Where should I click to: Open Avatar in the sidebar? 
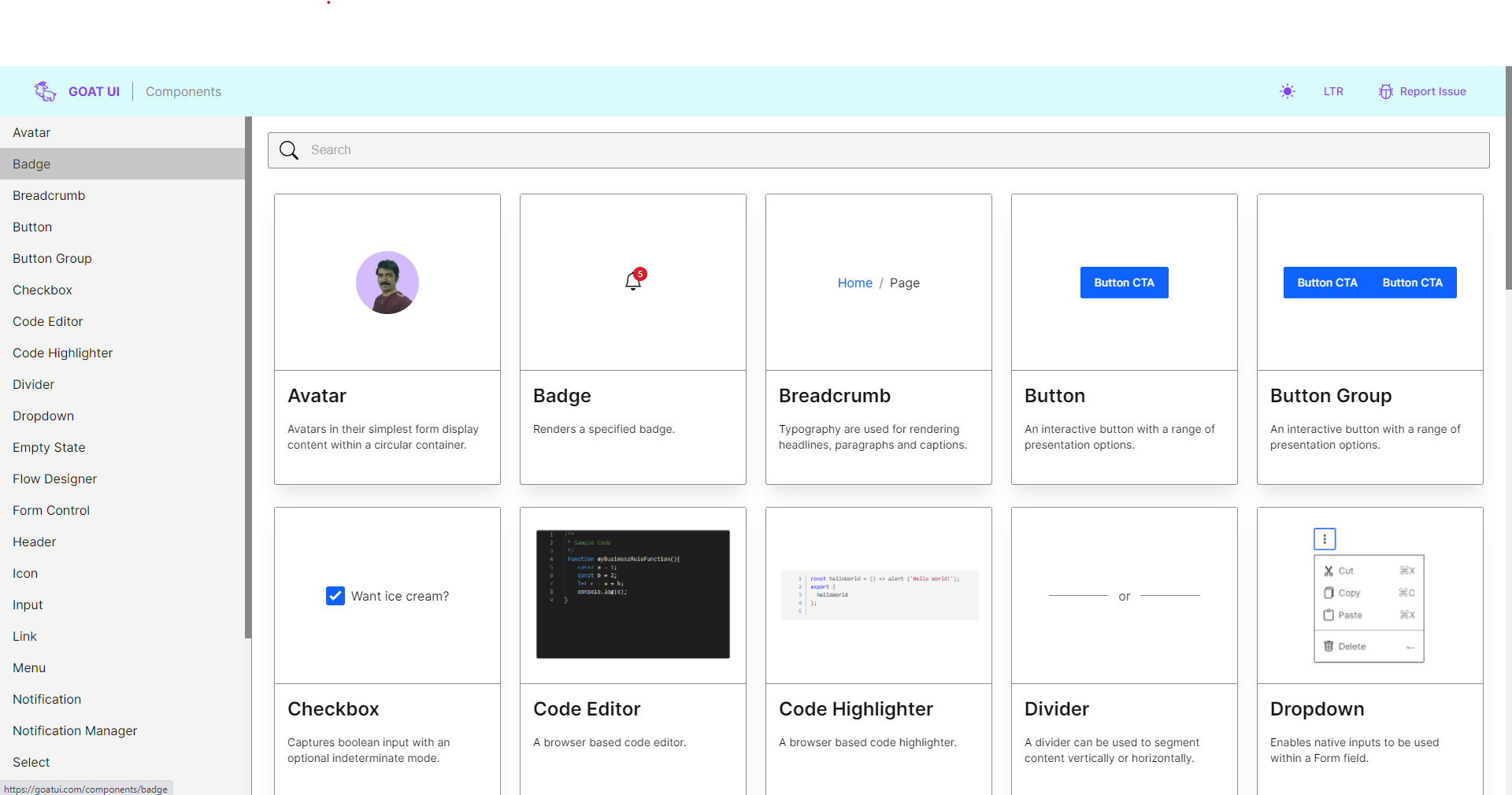pyautogui.click(x=122, y=132)
